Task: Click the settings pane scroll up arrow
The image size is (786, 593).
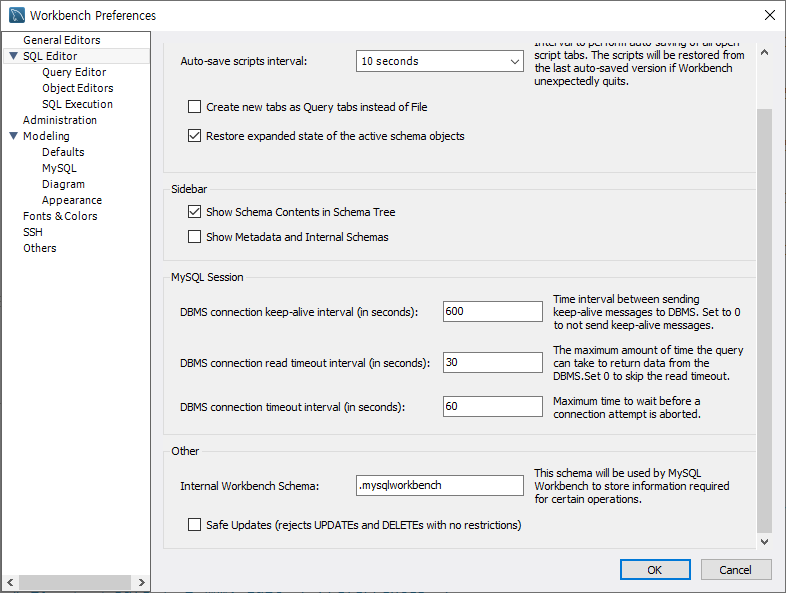Action: tap(764, 52)
